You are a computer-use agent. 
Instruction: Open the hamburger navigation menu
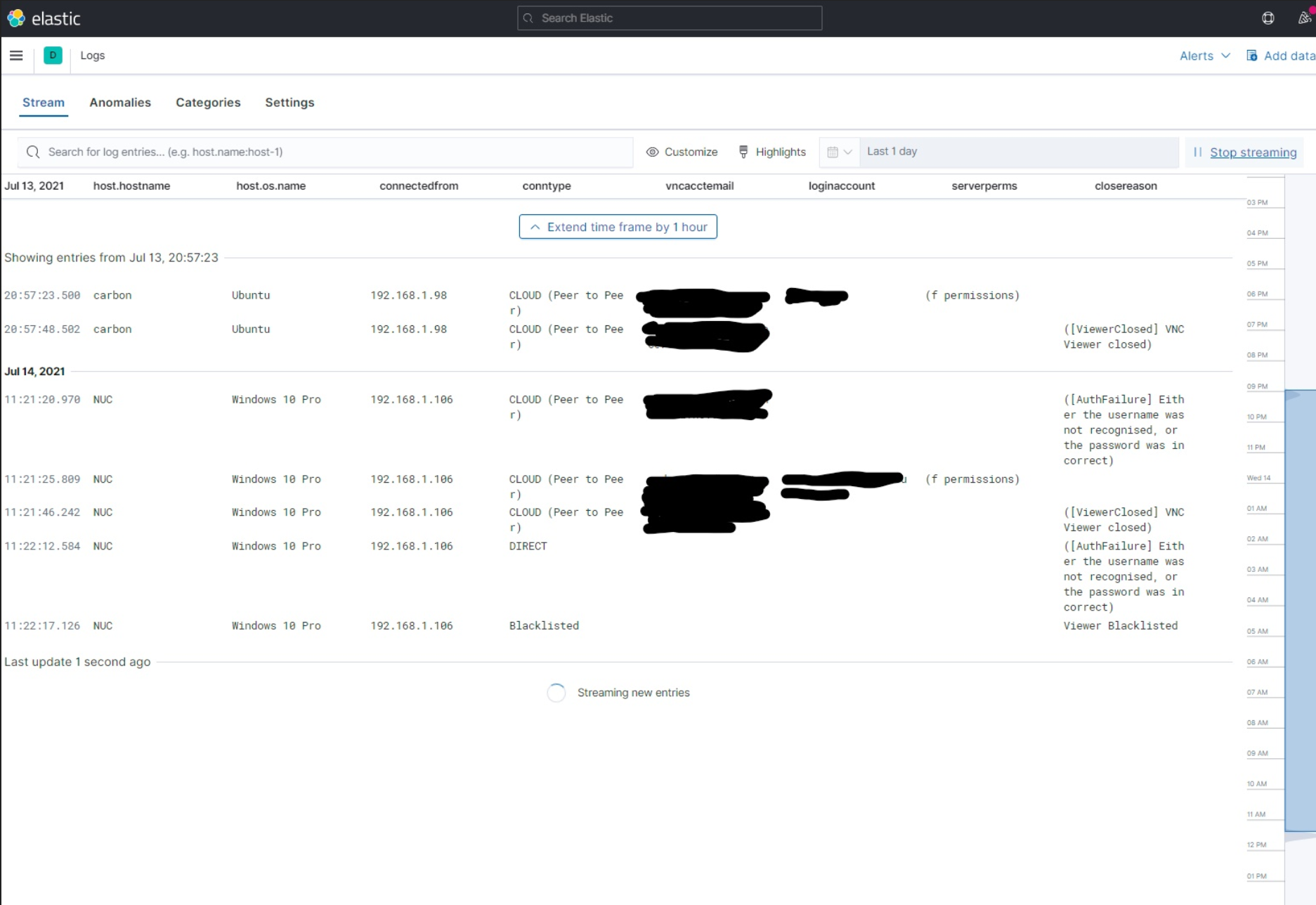[16, 56]
